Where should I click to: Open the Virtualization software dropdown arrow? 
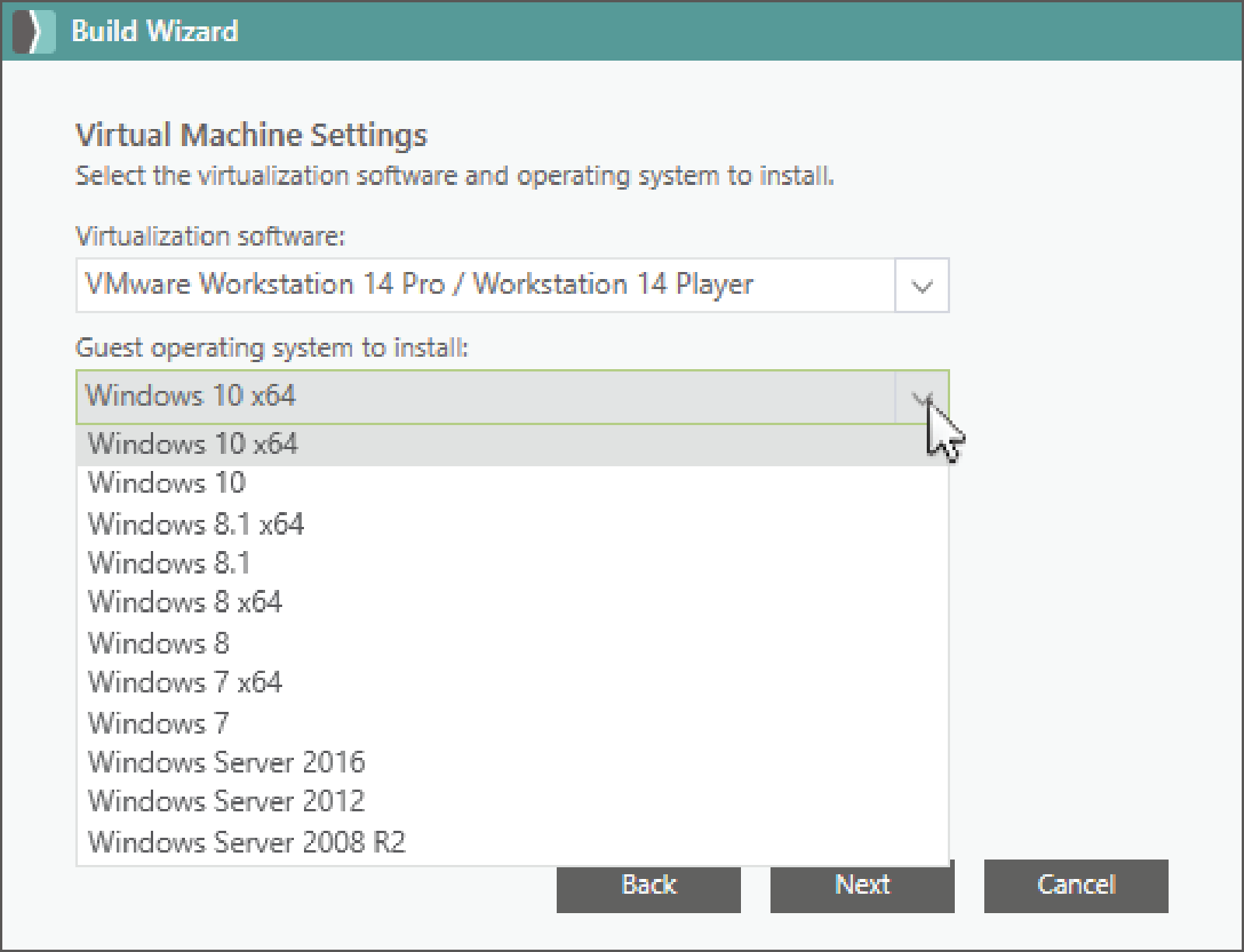[x=922, y=286]
